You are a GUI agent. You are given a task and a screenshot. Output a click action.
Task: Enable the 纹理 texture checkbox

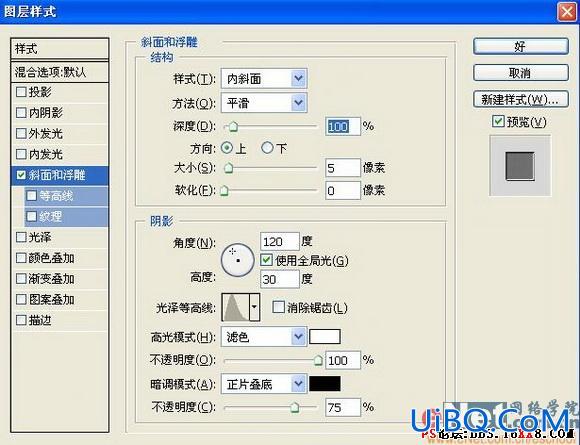[x=32, y=216]
